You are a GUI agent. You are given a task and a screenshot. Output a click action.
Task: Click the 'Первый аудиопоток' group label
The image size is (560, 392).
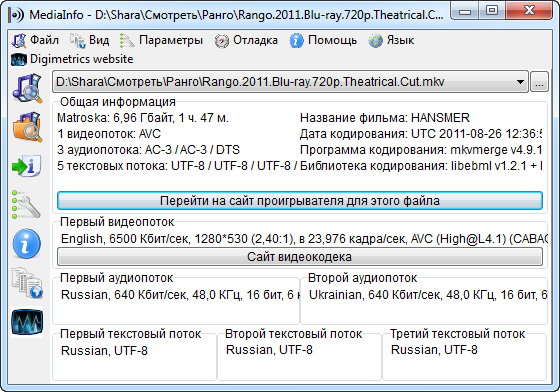116,278
